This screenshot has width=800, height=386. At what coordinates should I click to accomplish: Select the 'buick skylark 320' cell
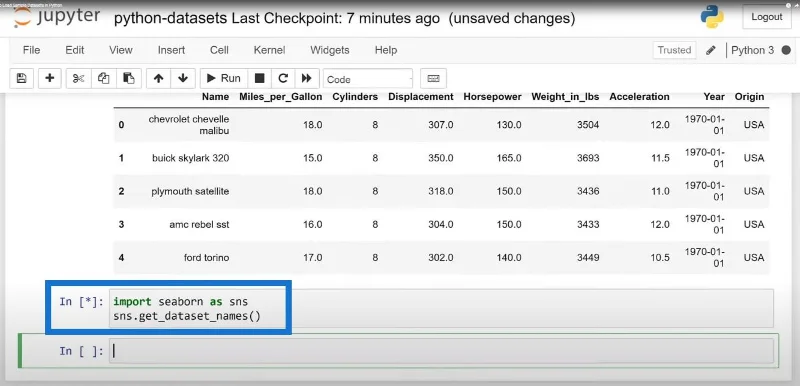click(x=190, y=158)
